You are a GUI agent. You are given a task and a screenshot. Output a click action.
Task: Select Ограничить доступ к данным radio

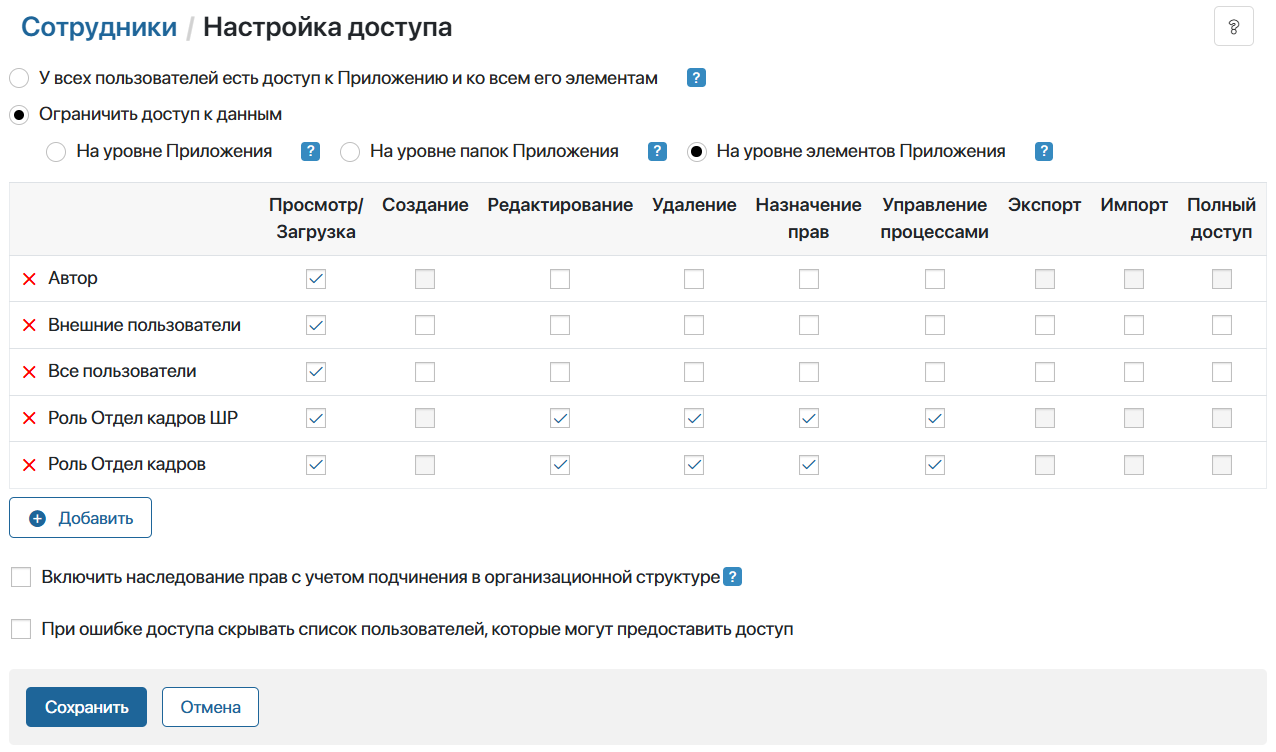18,115
